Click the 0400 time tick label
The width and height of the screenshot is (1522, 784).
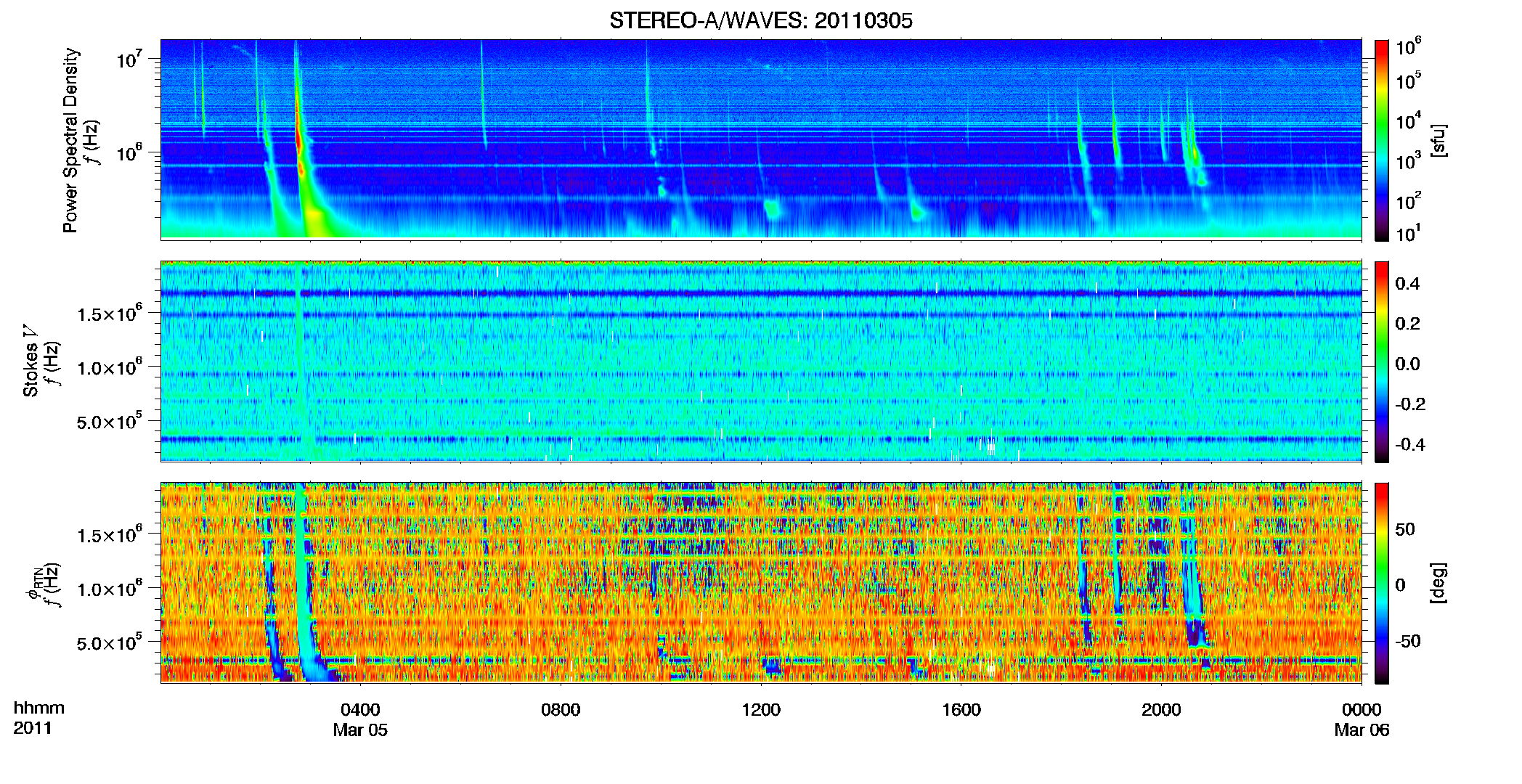360,710
